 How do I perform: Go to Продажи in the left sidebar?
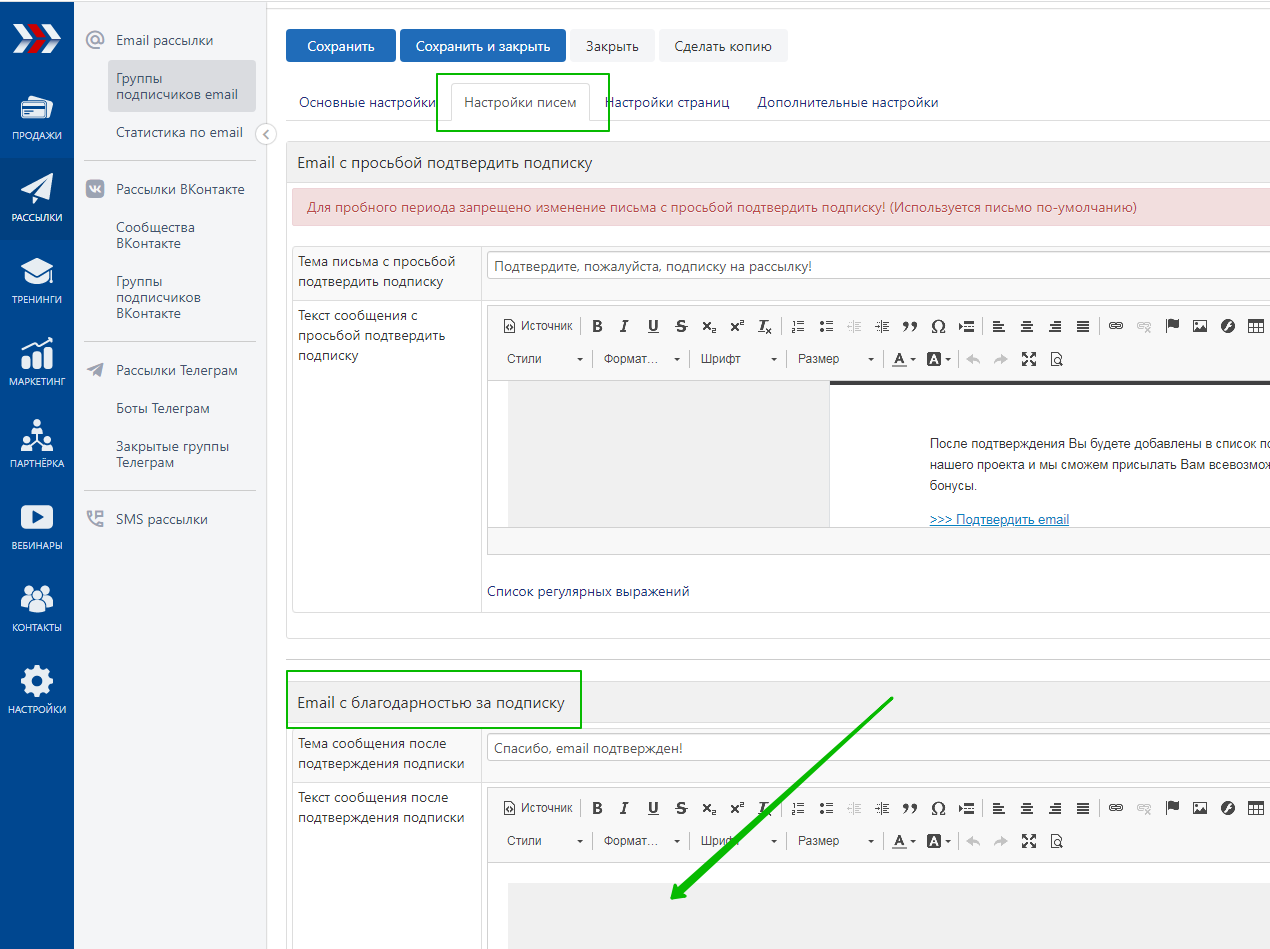click(x=37, y=116)
